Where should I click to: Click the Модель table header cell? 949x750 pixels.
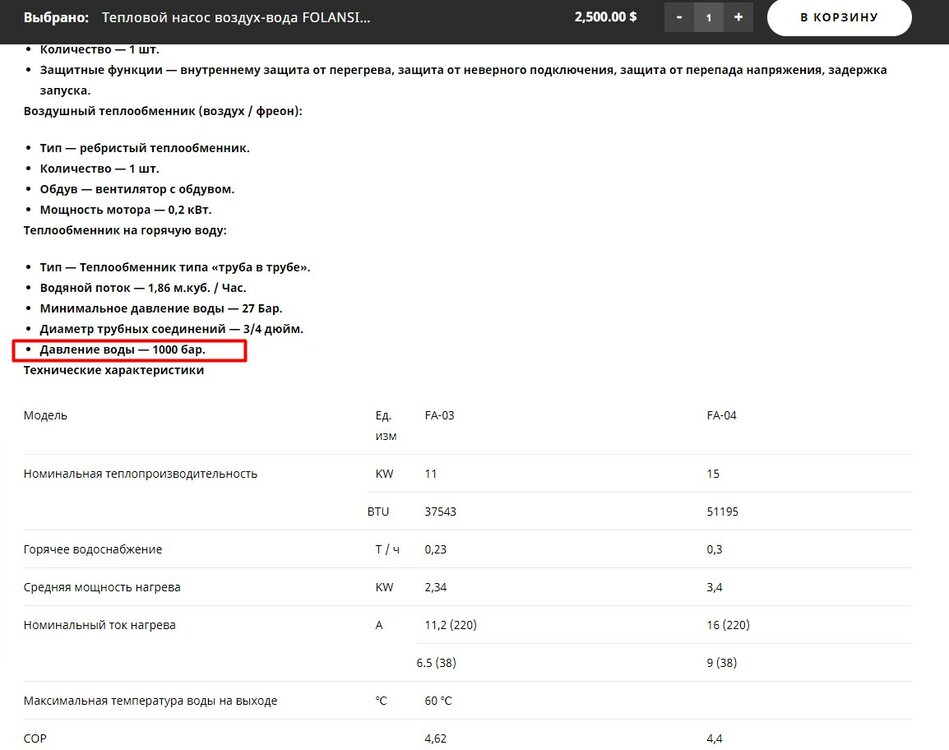point(44,414)
